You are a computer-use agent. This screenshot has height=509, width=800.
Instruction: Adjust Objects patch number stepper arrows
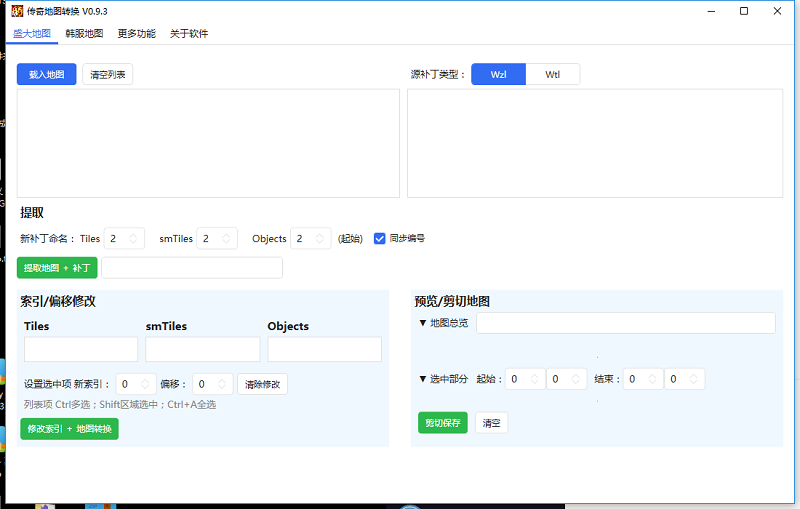coord(320,238)
